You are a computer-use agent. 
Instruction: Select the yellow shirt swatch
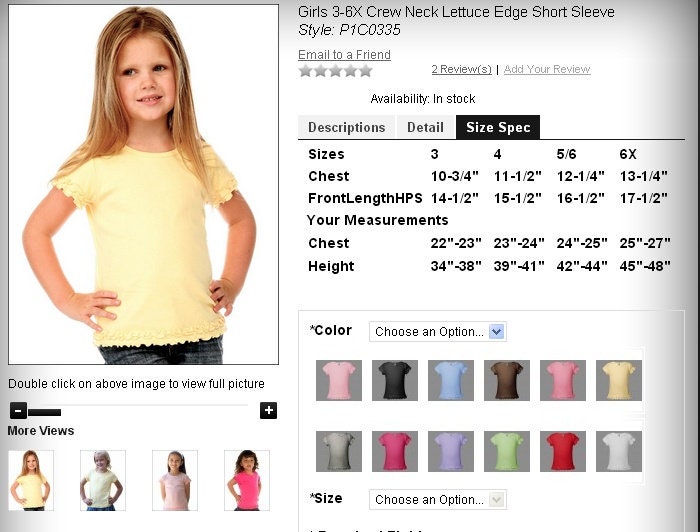pos(619,380)
